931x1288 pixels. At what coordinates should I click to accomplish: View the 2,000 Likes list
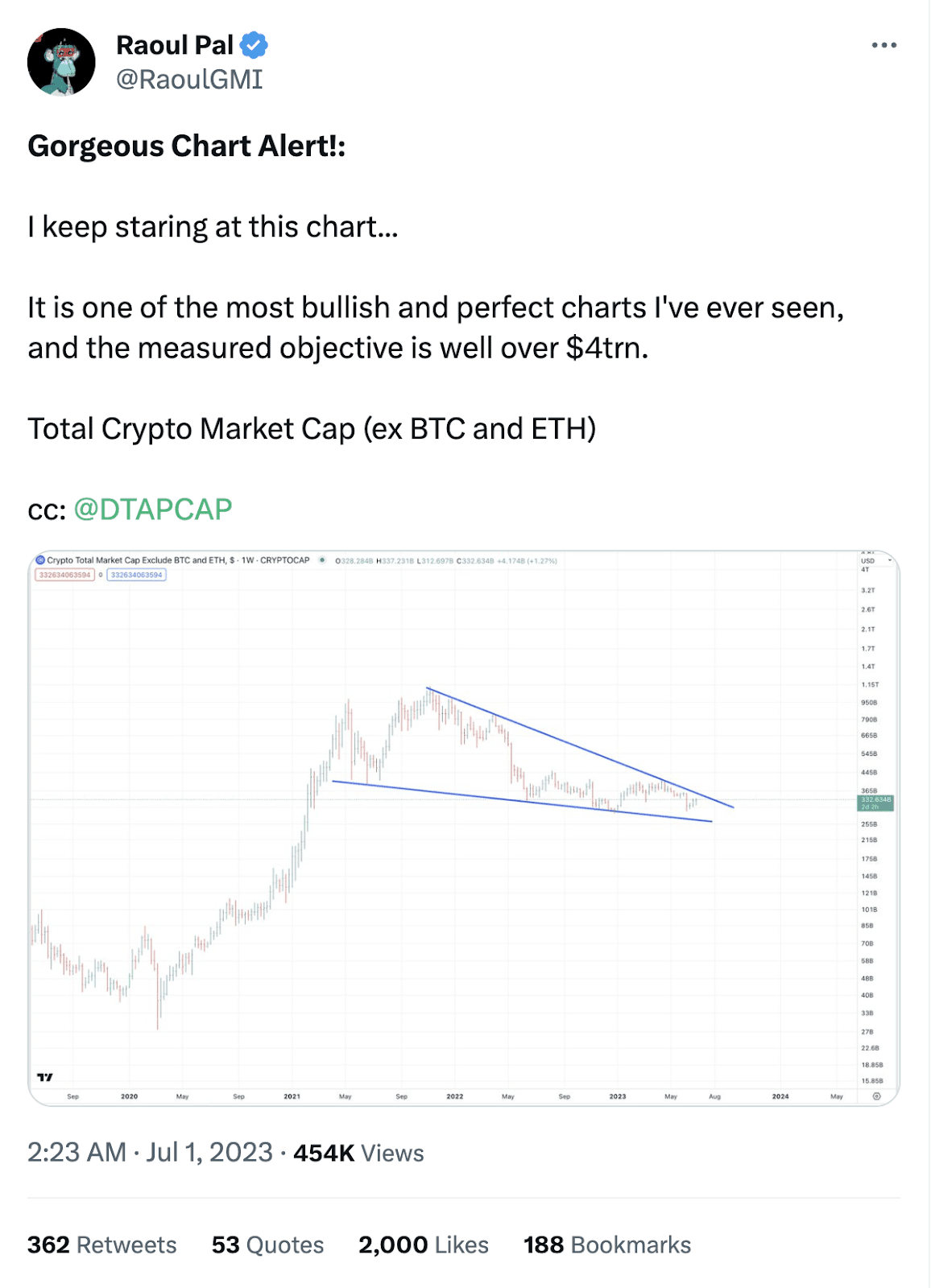[424, 1245]
